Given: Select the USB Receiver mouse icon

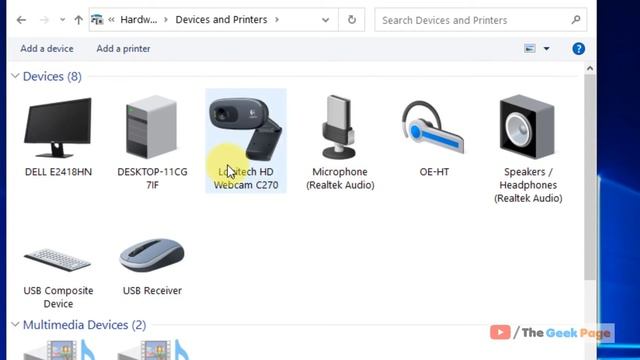Looking at the screenshot, I should (x=152, y=256).
